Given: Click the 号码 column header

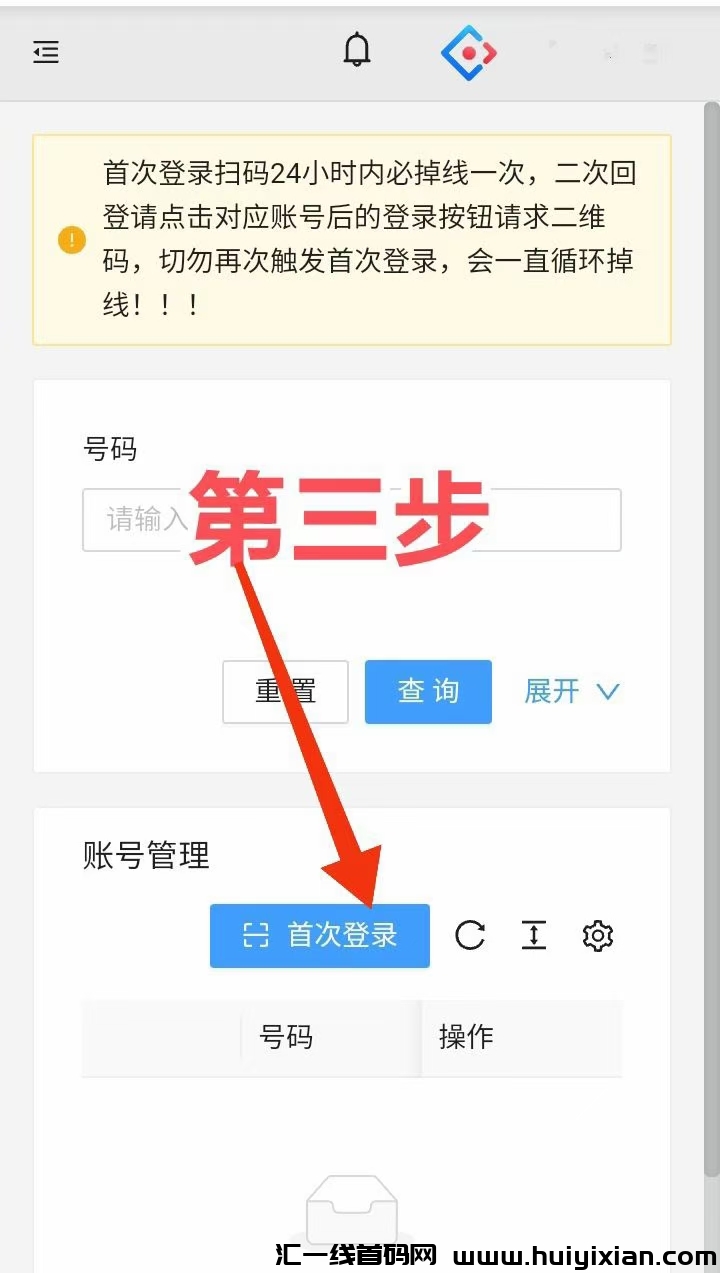Looking at the screenshot, I should tap(286, 1037).
